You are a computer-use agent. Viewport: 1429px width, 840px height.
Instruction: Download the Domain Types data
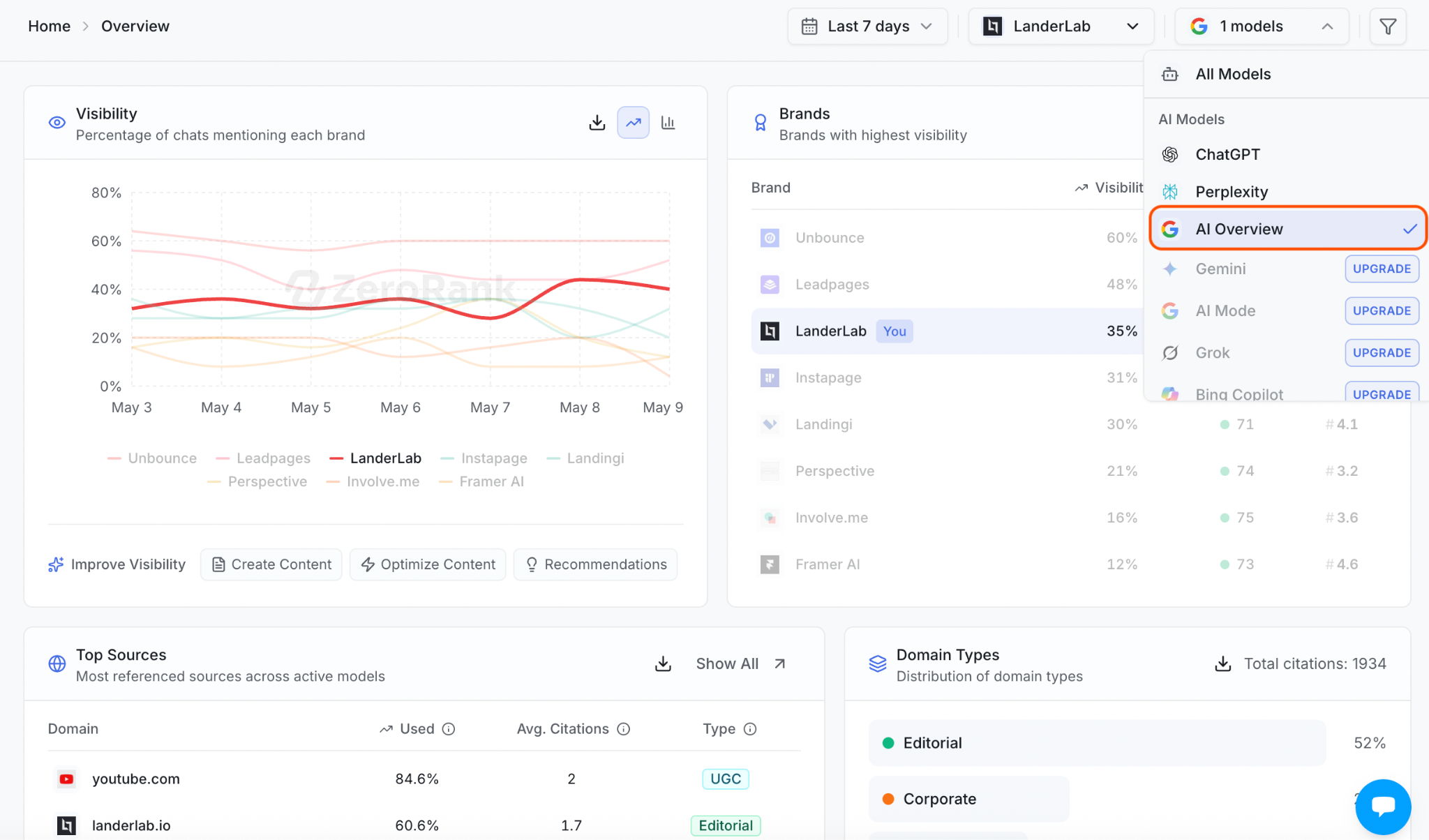(x=1222, y=663)
